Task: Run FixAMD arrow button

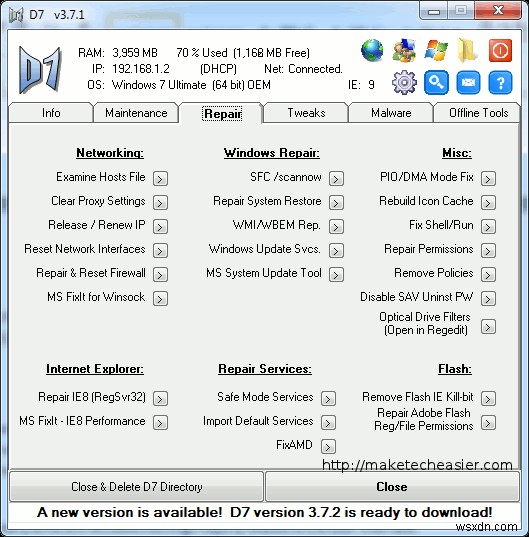Action: tap(328, 446)
